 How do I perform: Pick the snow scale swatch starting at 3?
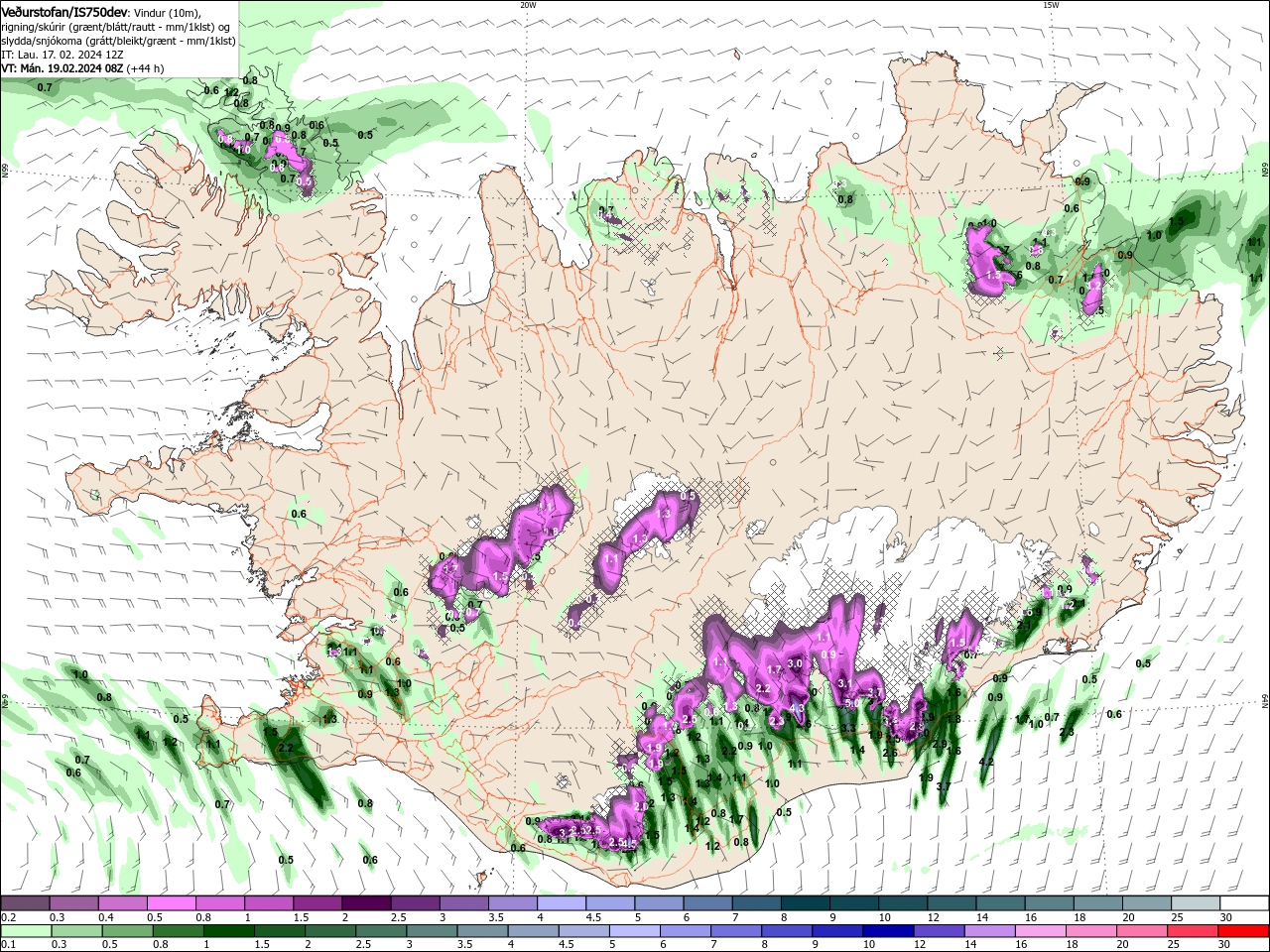463,903
